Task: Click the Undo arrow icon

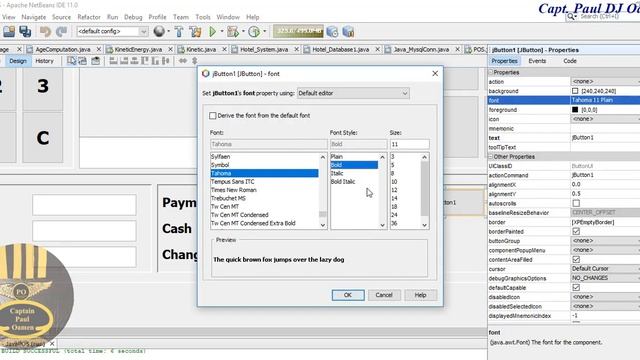Action: click(x=45, y=31)
